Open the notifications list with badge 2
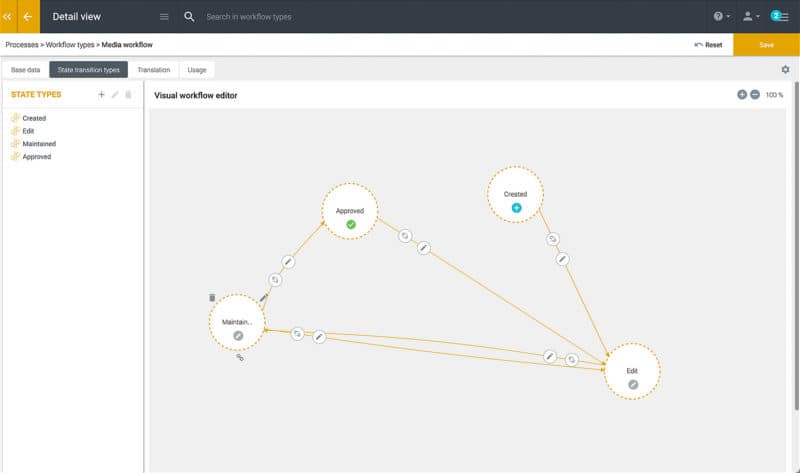 click(x=780, y=16)
